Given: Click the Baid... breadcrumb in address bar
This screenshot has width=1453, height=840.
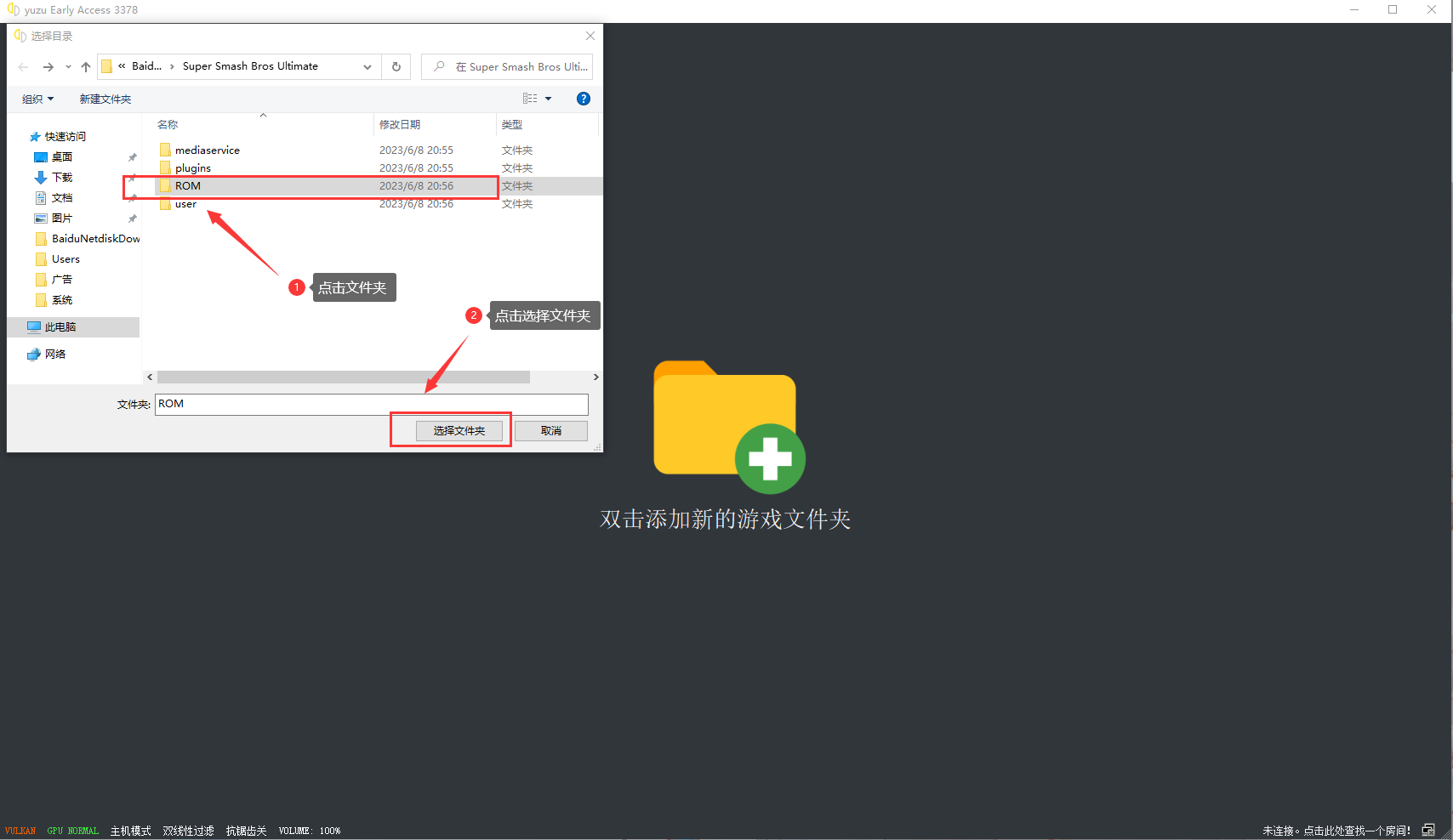Looking at the screenshot, I should coord(146,66).
